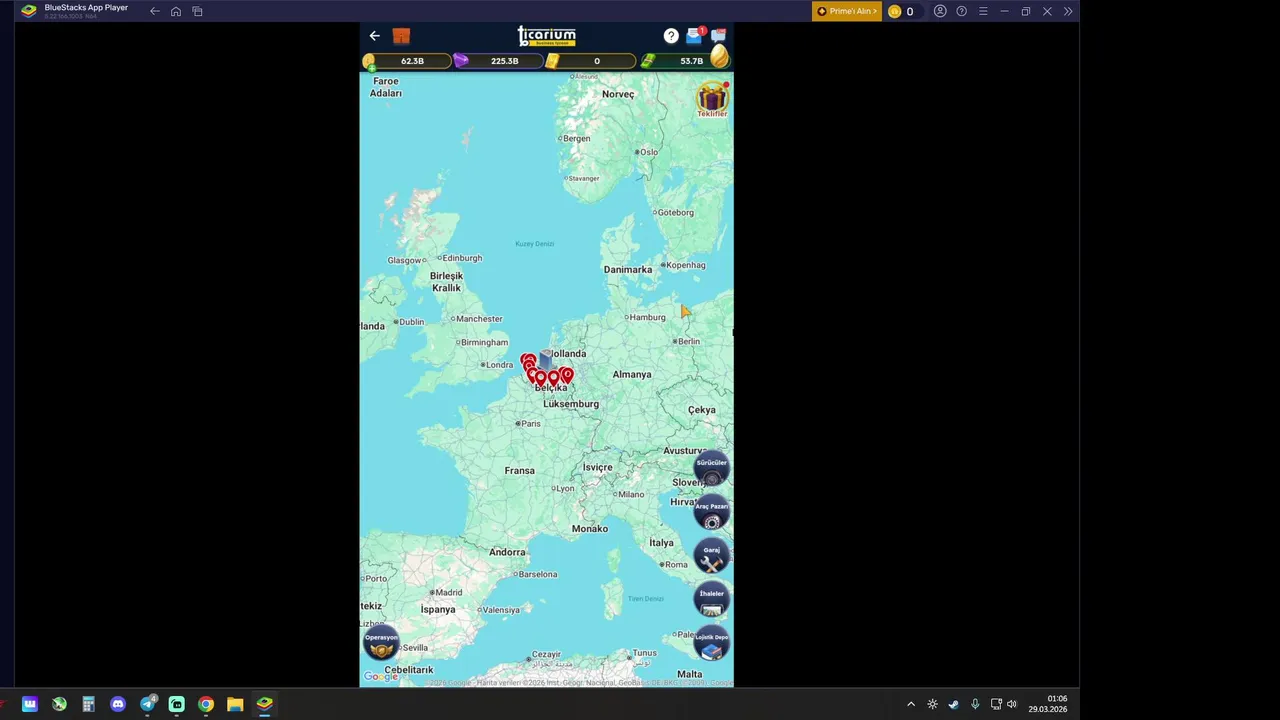Open the purple gem balance 225.3B
Viewport: 1280px width, 720px height.
point(500,61)
